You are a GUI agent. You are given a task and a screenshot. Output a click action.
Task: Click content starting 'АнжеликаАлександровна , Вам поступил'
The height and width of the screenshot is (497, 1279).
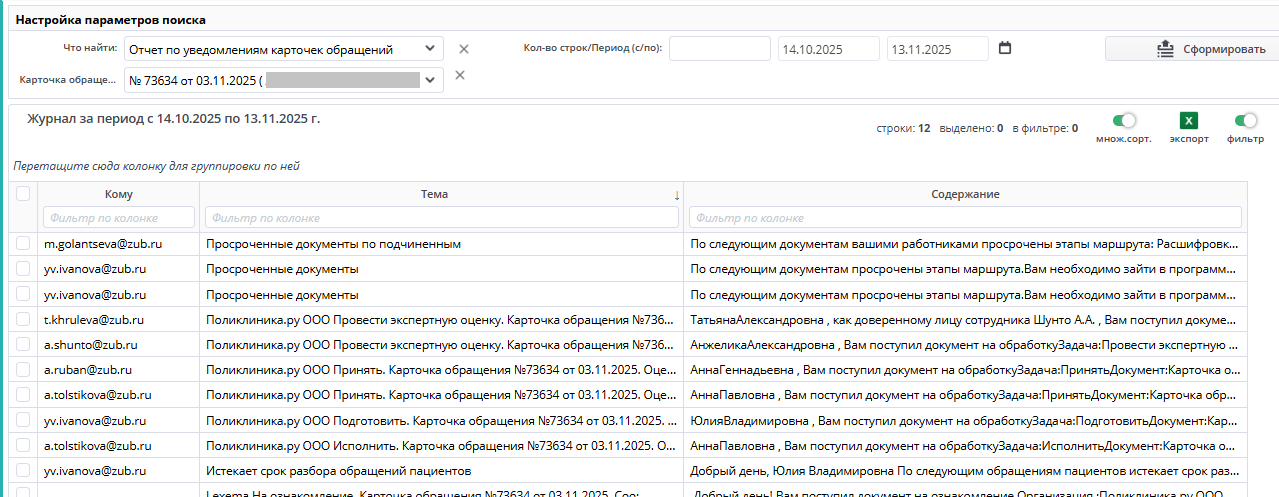click(966, 344)
